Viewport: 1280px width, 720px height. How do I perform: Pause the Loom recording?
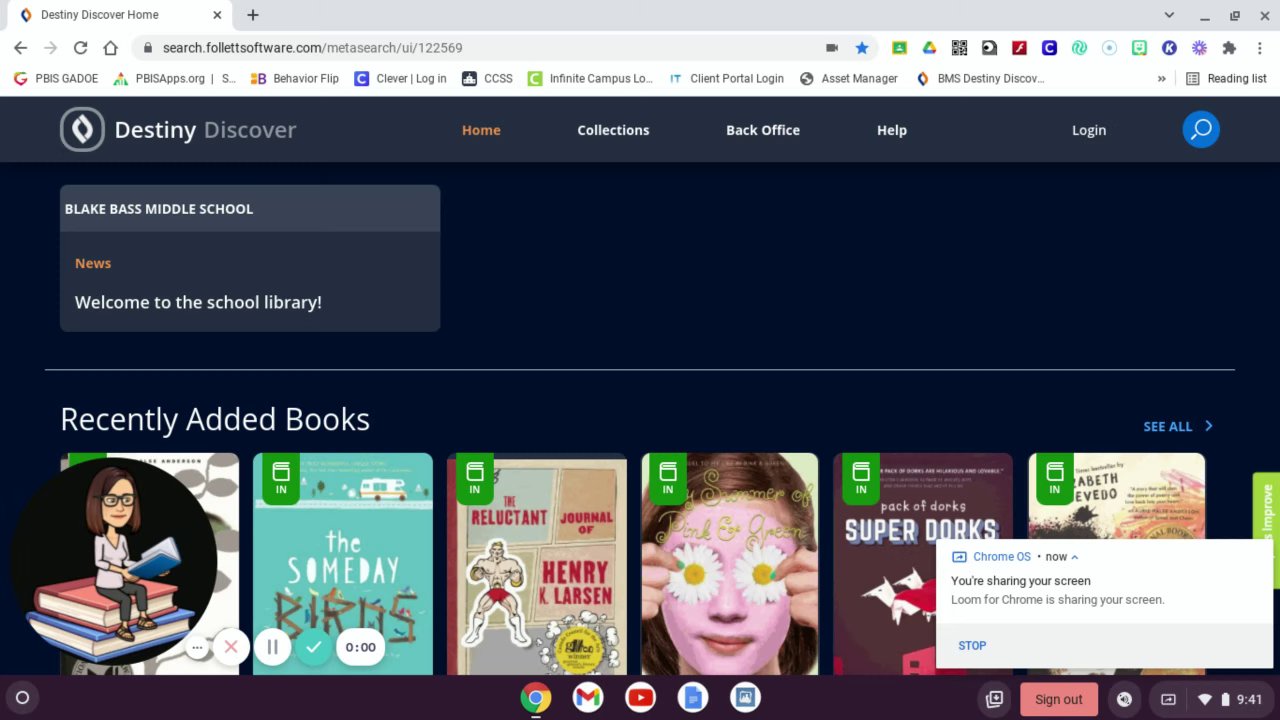pyautogui.click(x=272, y=647)
